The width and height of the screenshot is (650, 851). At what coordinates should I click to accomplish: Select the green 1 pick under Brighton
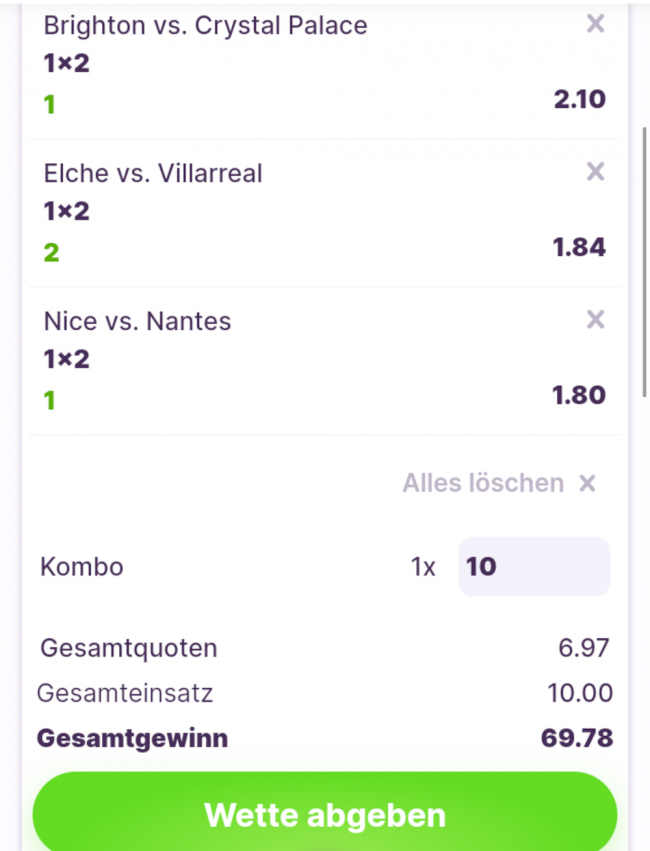[49, 104]
